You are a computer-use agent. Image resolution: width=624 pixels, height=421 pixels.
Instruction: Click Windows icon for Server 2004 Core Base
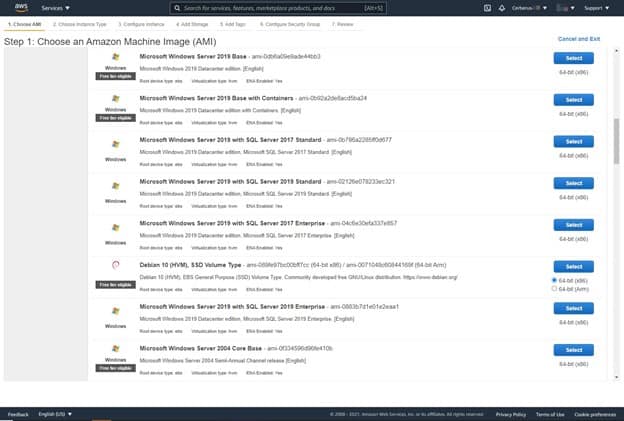click(x=115, y=349)
